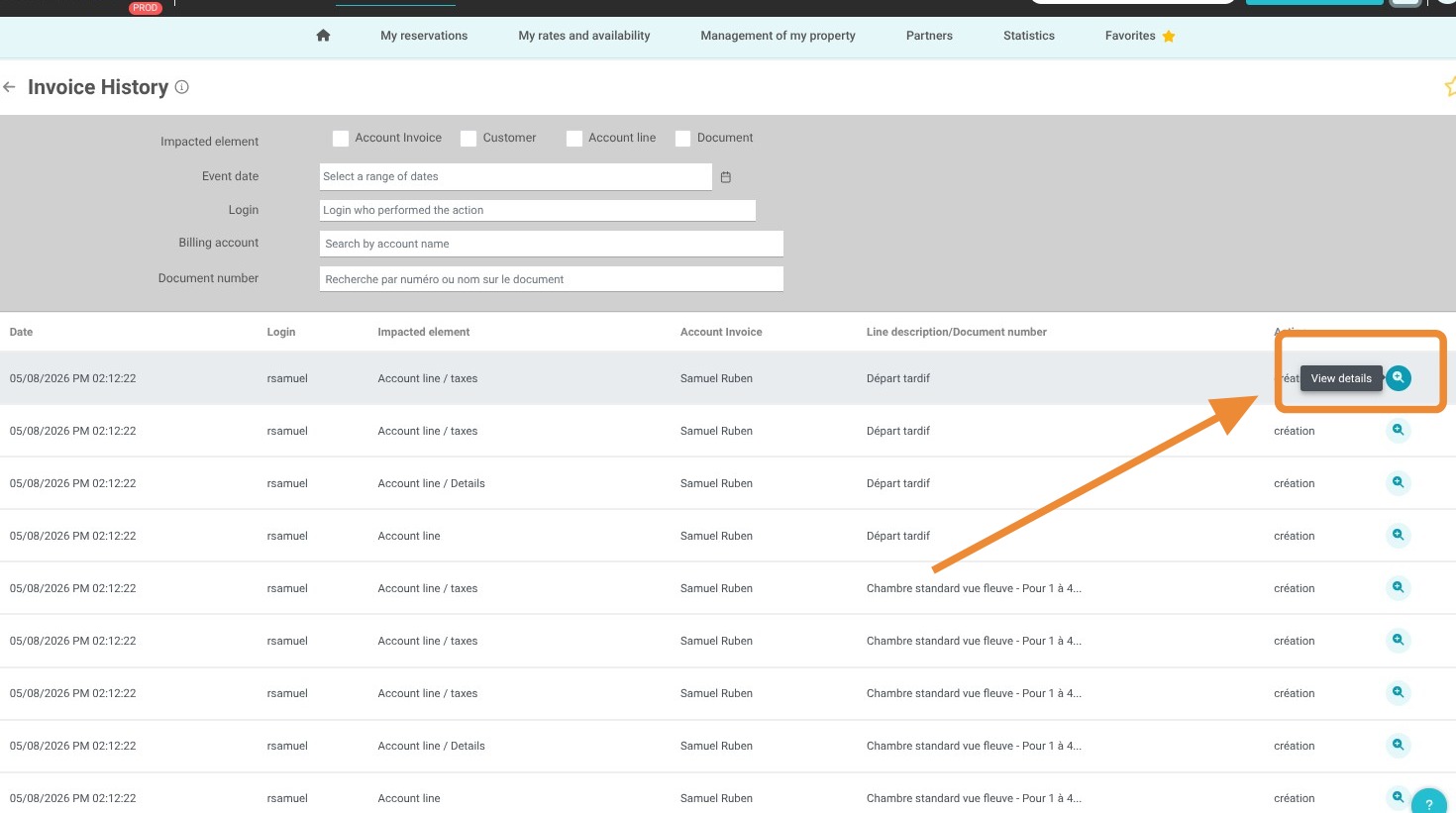
Task: Sort by the Login column header
Action: tap(281, 332)
